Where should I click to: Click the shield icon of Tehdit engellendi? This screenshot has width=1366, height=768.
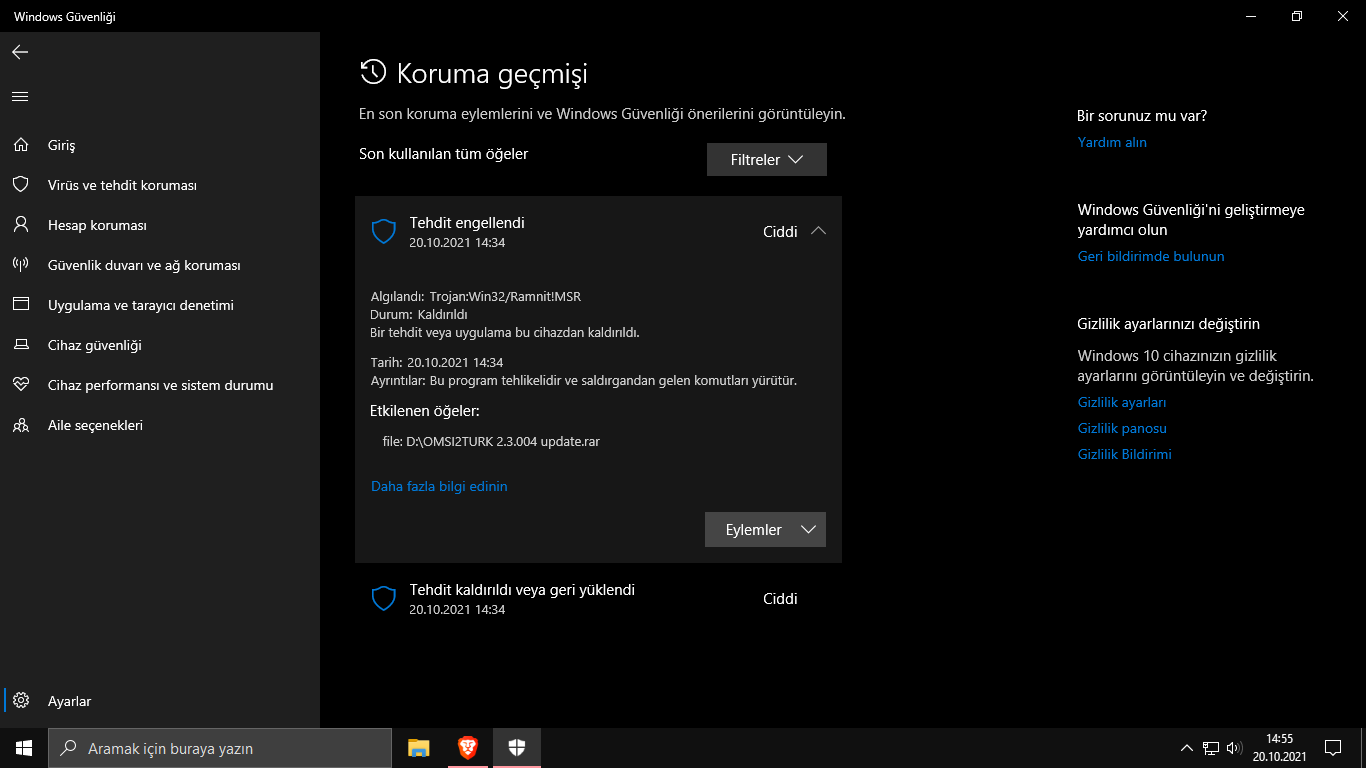[x=384, y=232]
